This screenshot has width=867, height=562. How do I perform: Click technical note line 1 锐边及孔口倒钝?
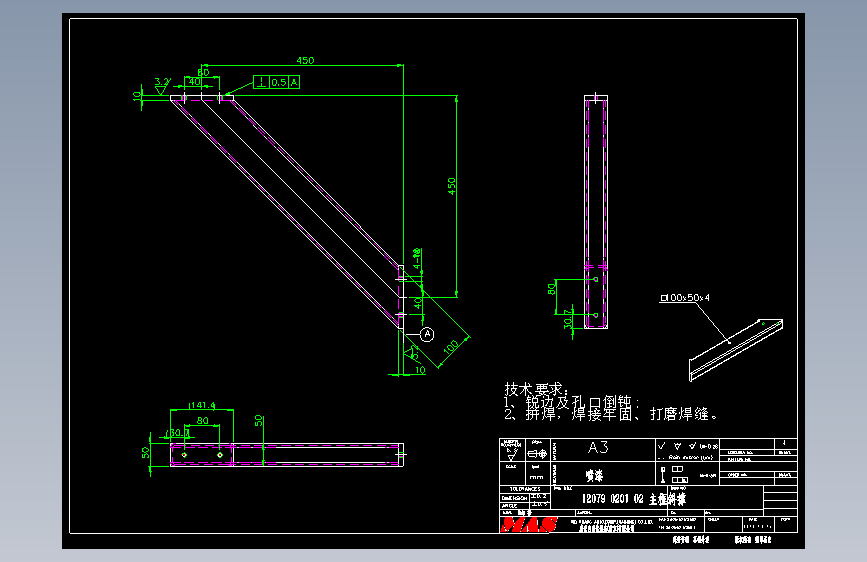click(571, 402)
